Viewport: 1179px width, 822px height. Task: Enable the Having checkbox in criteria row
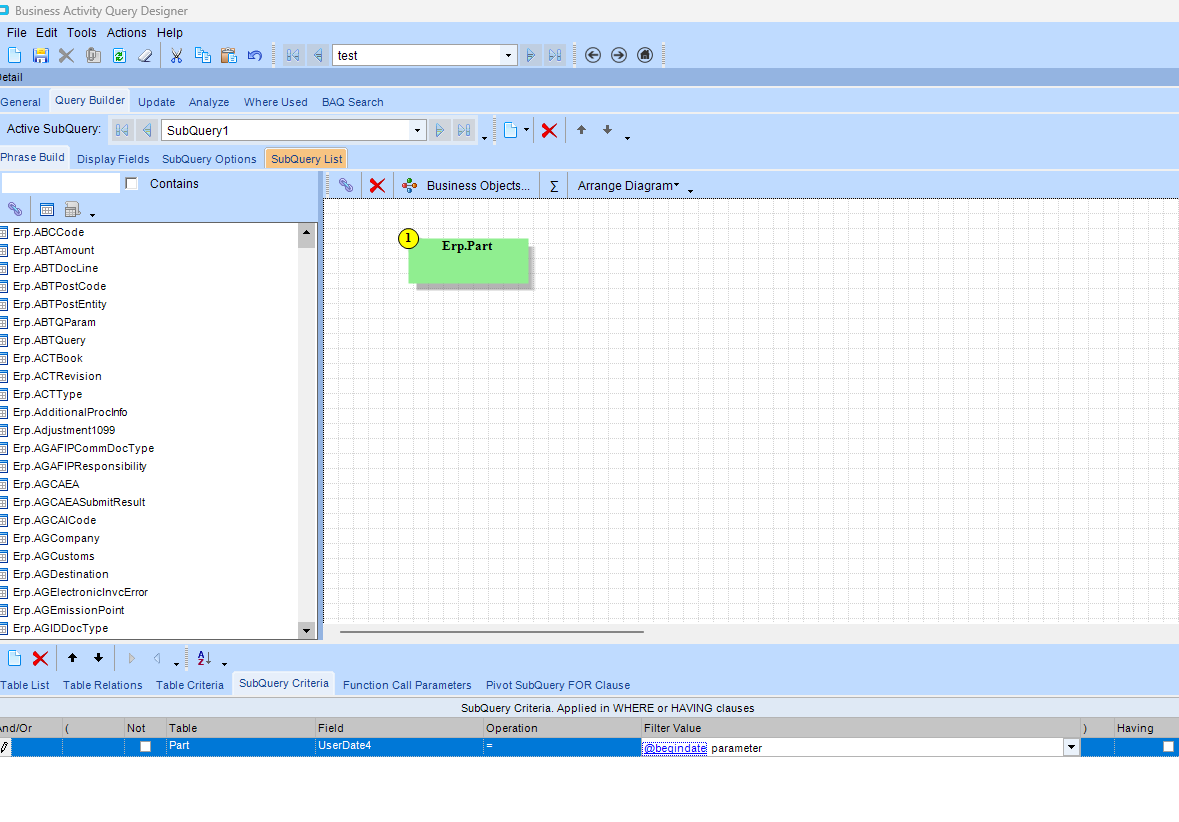1168,747
